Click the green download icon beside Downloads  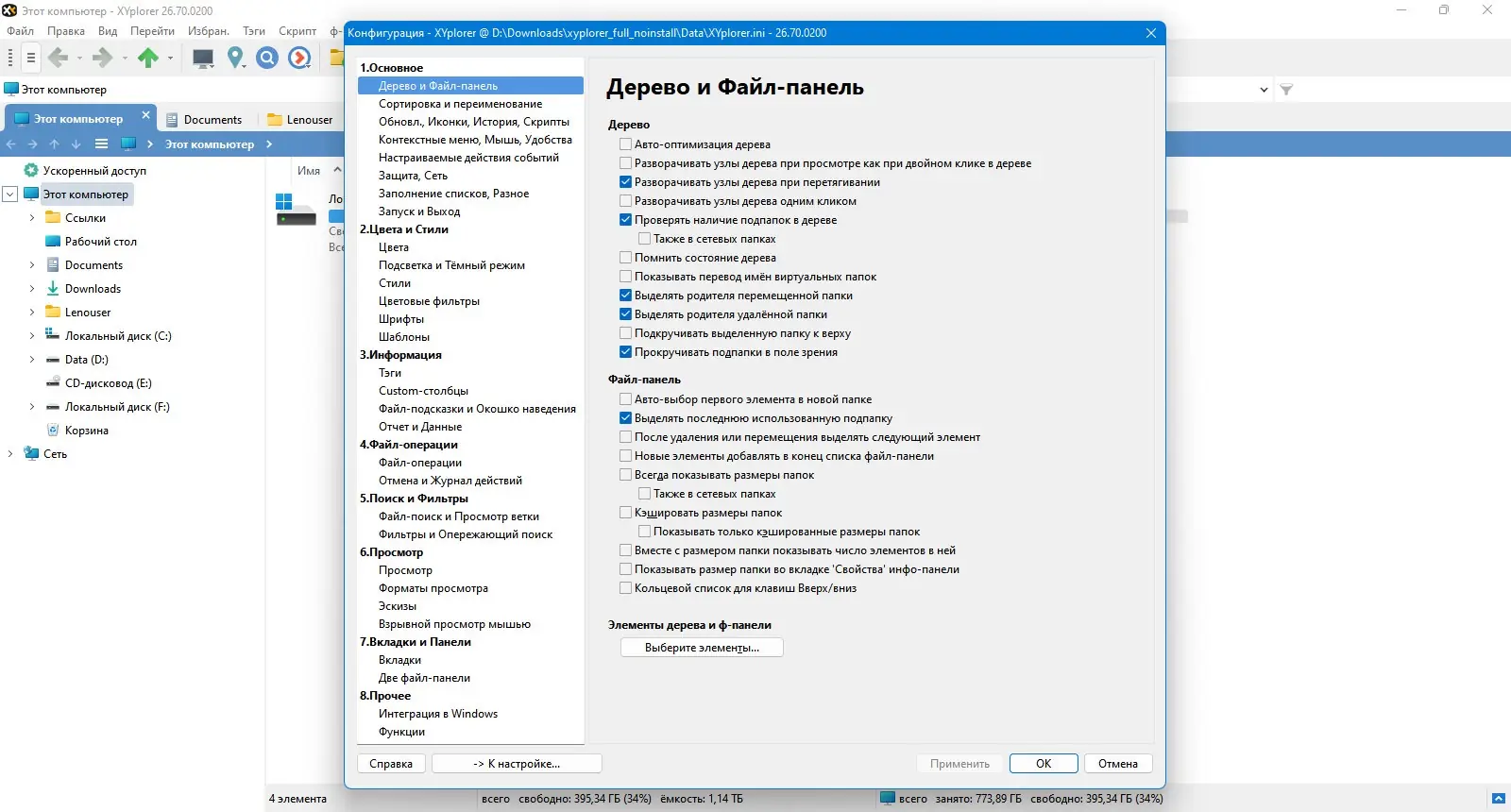(x=53, y=289)
